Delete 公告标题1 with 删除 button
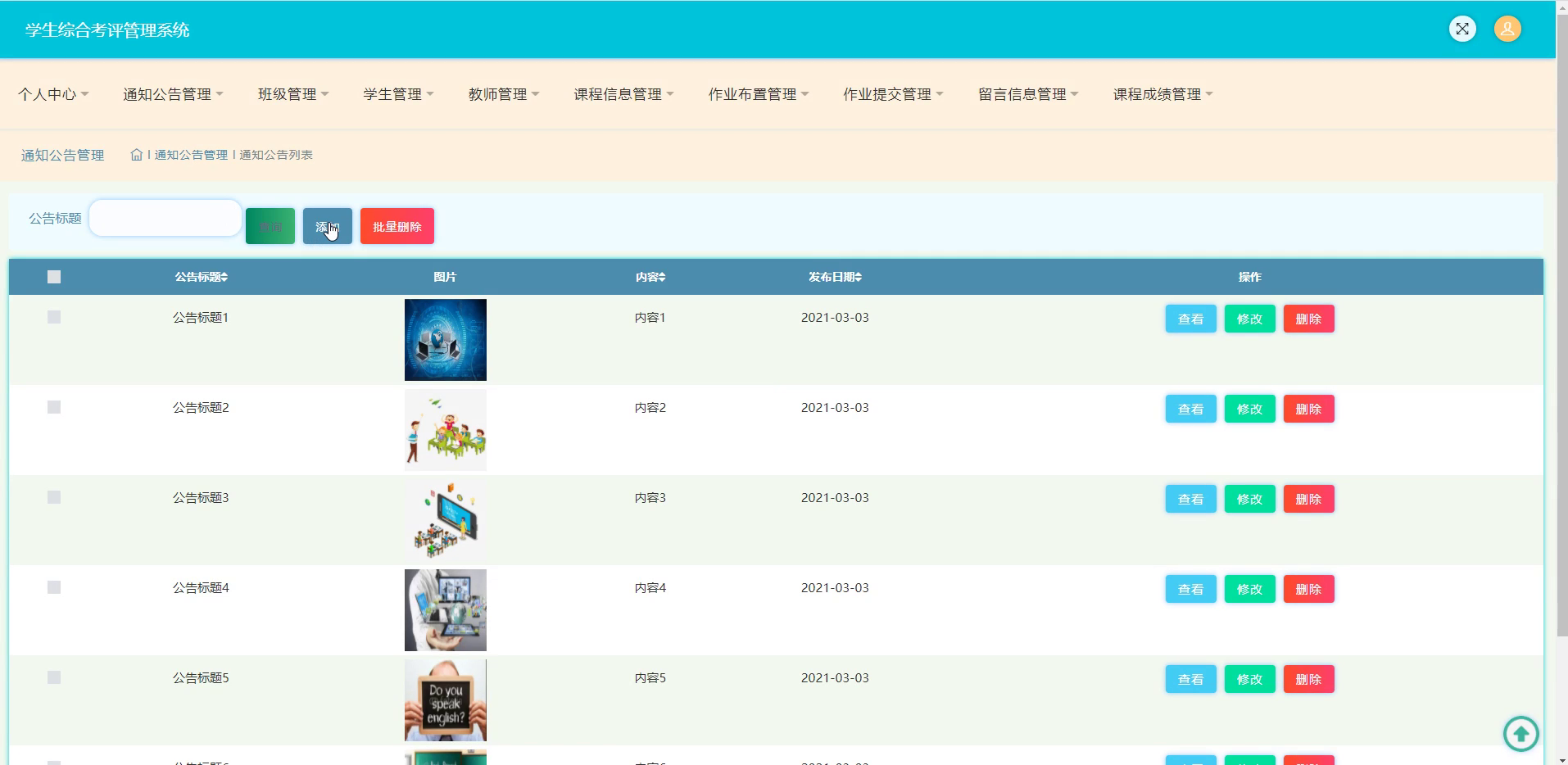1568x765 pixels. pos(1309,319)
